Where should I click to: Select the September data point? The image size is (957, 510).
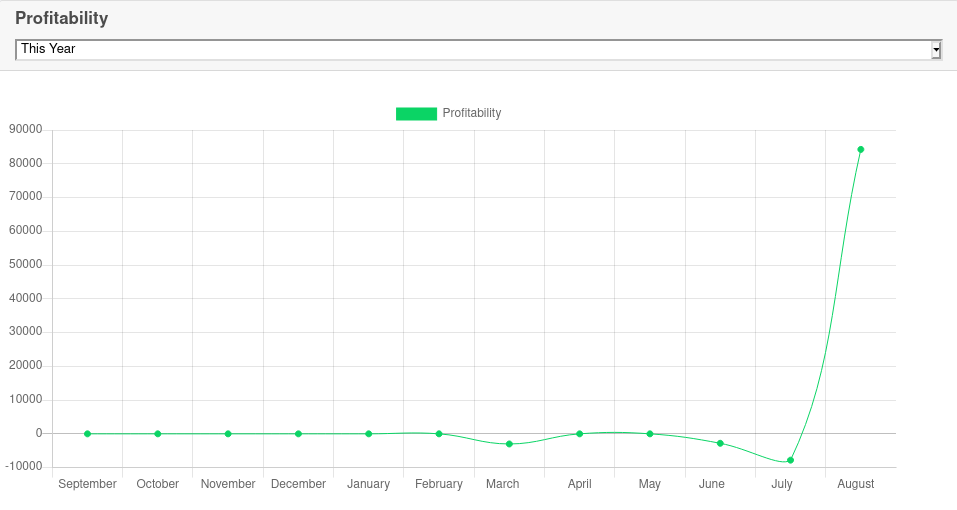coord(87,434)
